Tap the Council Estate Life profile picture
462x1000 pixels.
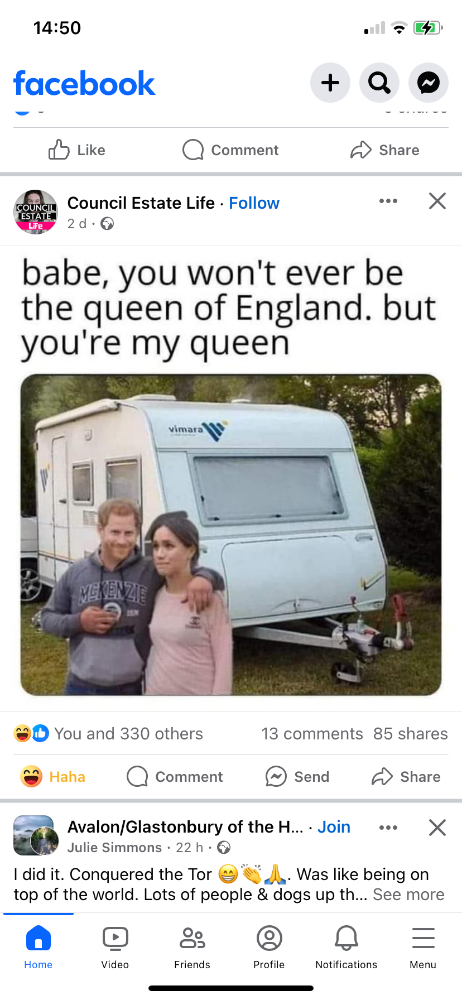[35, 212]
